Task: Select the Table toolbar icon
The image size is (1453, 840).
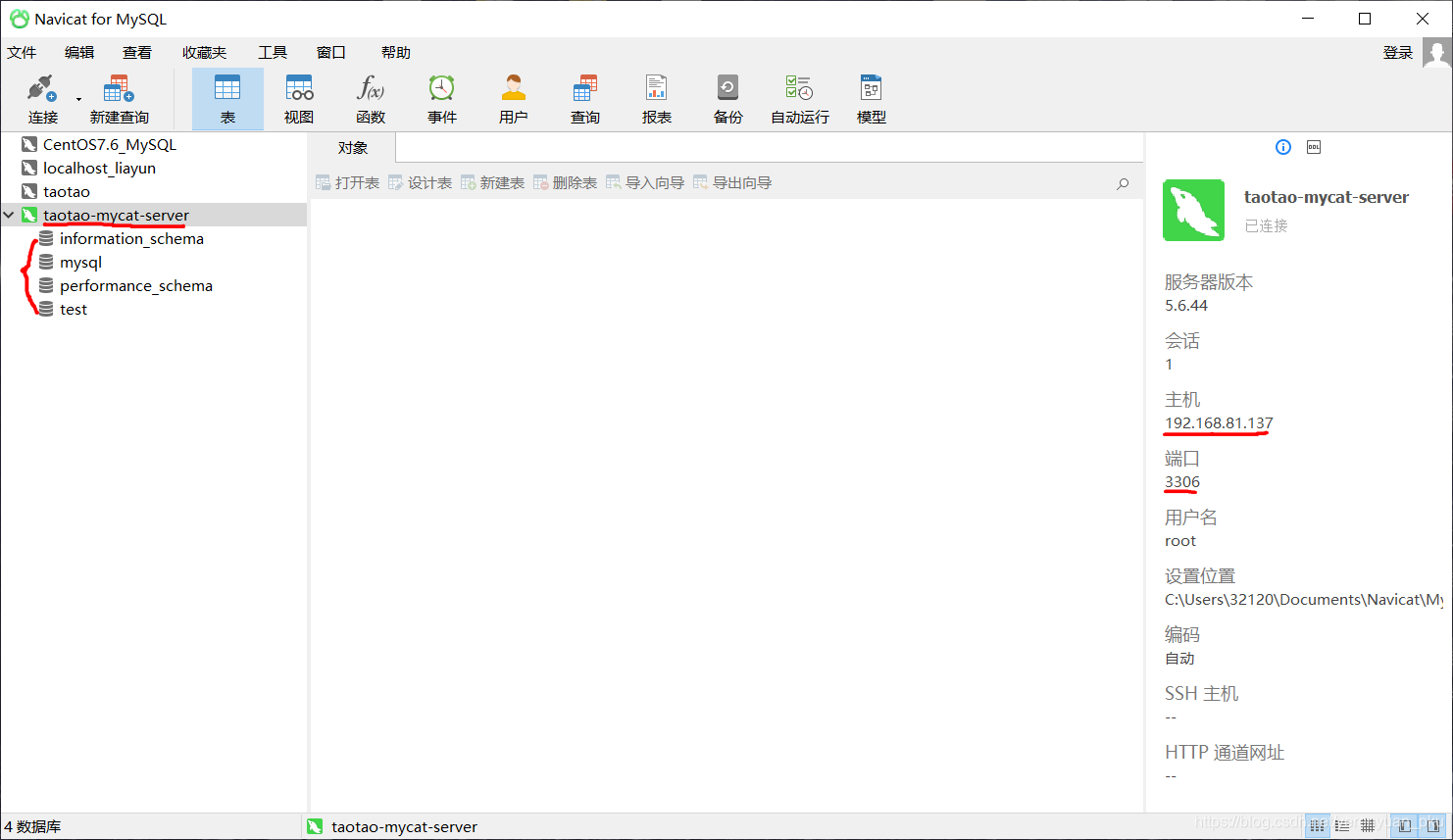Action: (227, 99)
